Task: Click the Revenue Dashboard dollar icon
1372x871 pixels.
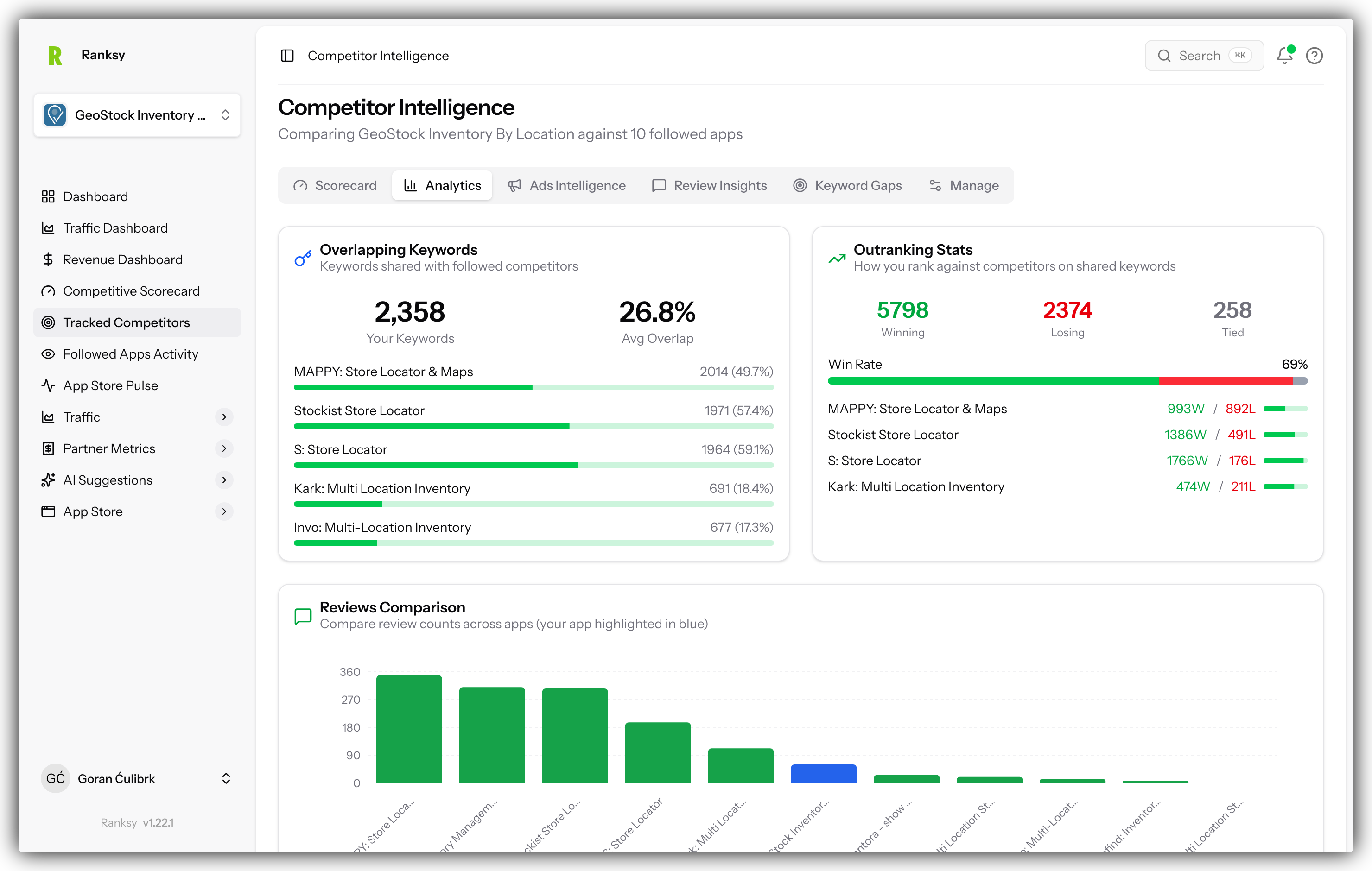Action: [48, 260]
